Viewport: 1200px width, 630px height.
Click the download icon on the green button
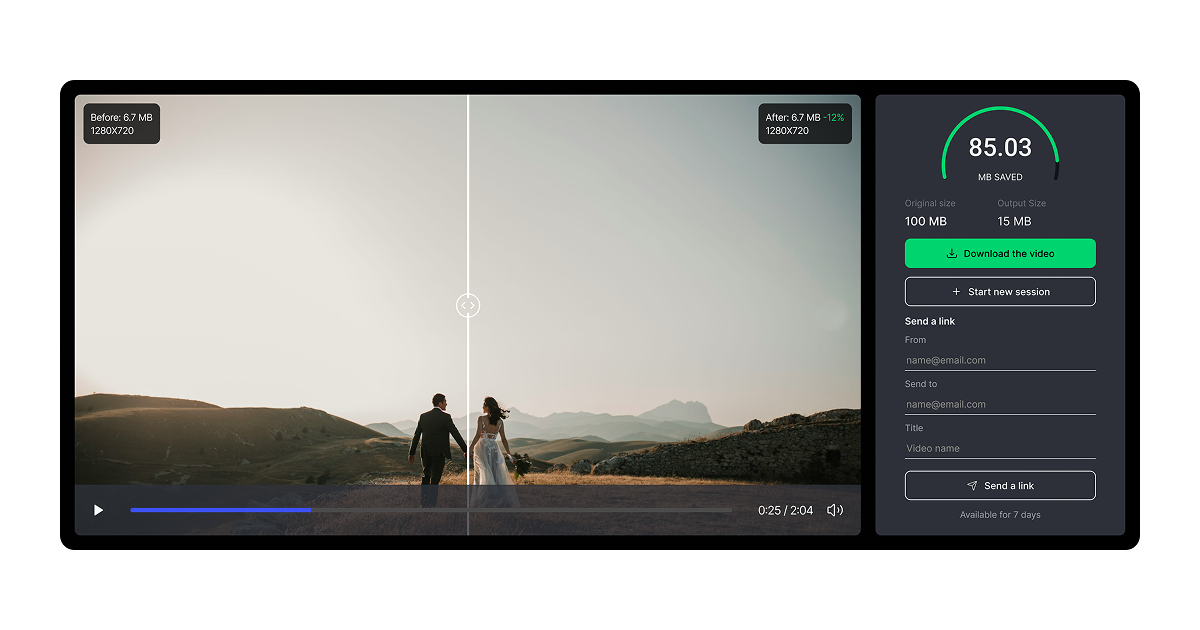pos(950,253)
